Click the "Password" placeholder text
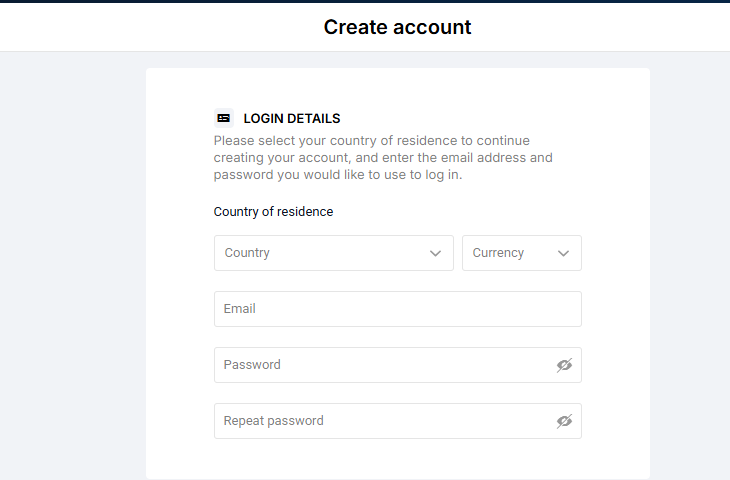 click(x=252, y=365)
